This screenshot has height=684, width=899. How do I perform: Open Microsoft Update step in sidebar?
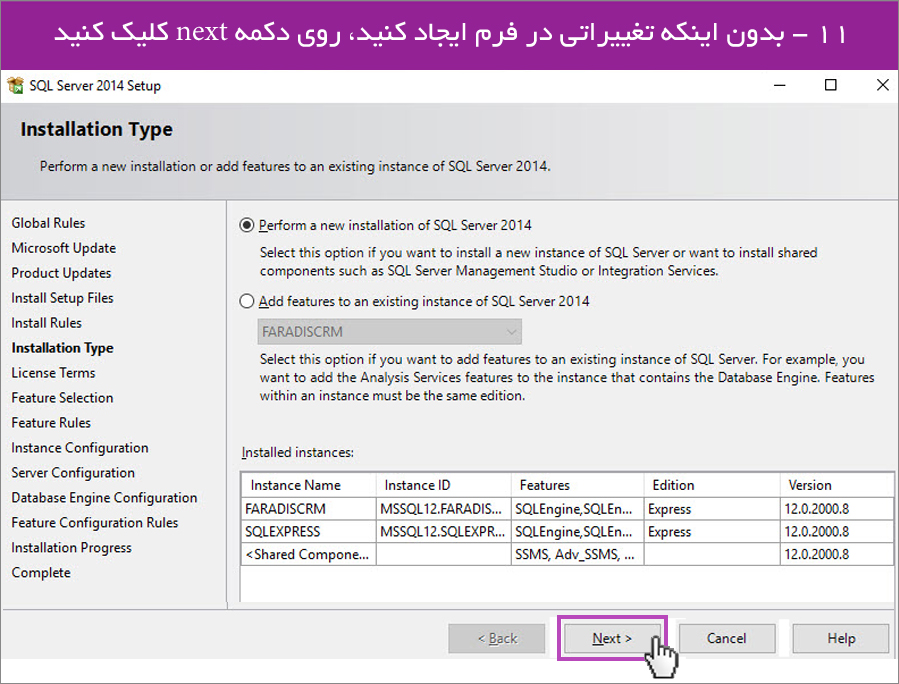click(64, 248)
